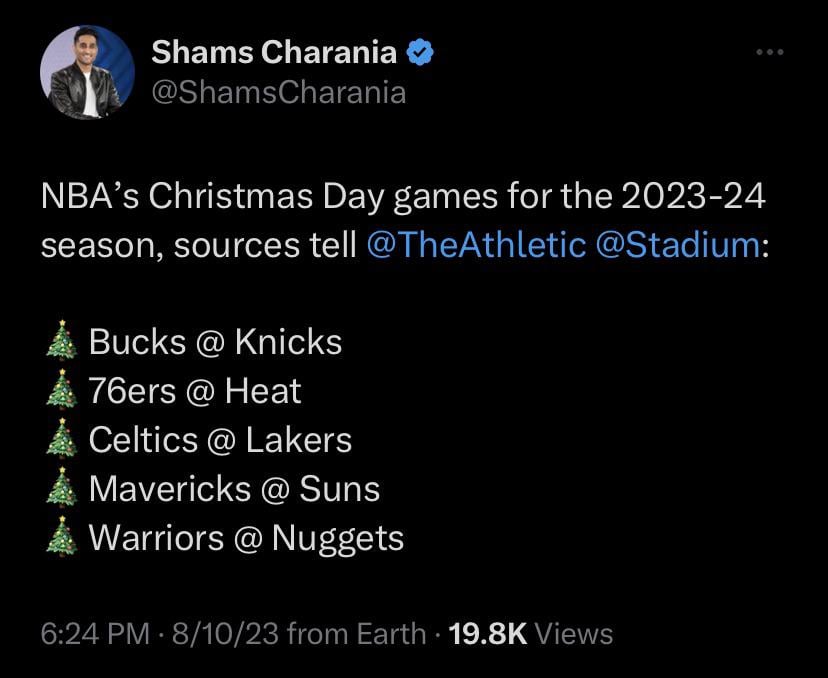
Task: Select the Warriors @ Nuggets game text
Action: 246,538
